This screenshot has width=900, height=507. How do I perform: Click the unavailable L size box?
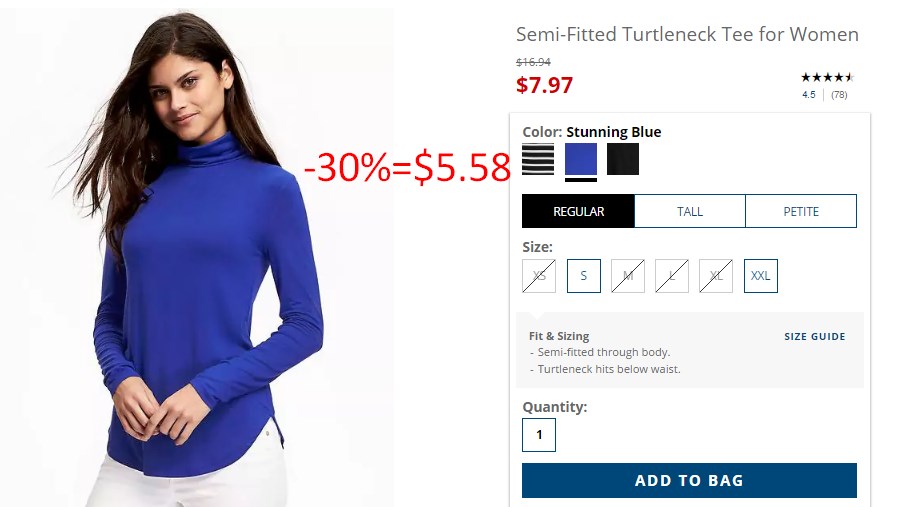point(672,276)
